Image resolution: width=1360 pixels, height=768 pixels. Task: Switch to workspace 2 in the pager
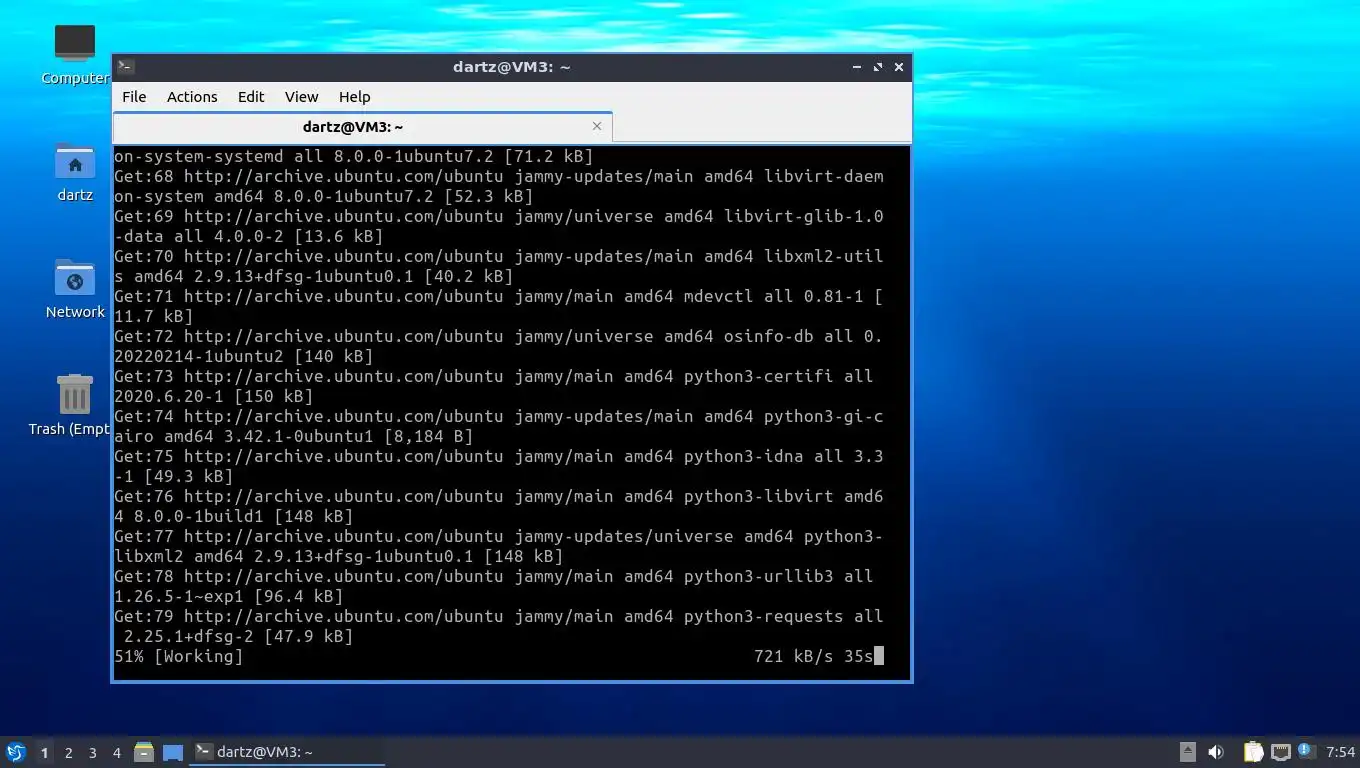pos(68,752)
